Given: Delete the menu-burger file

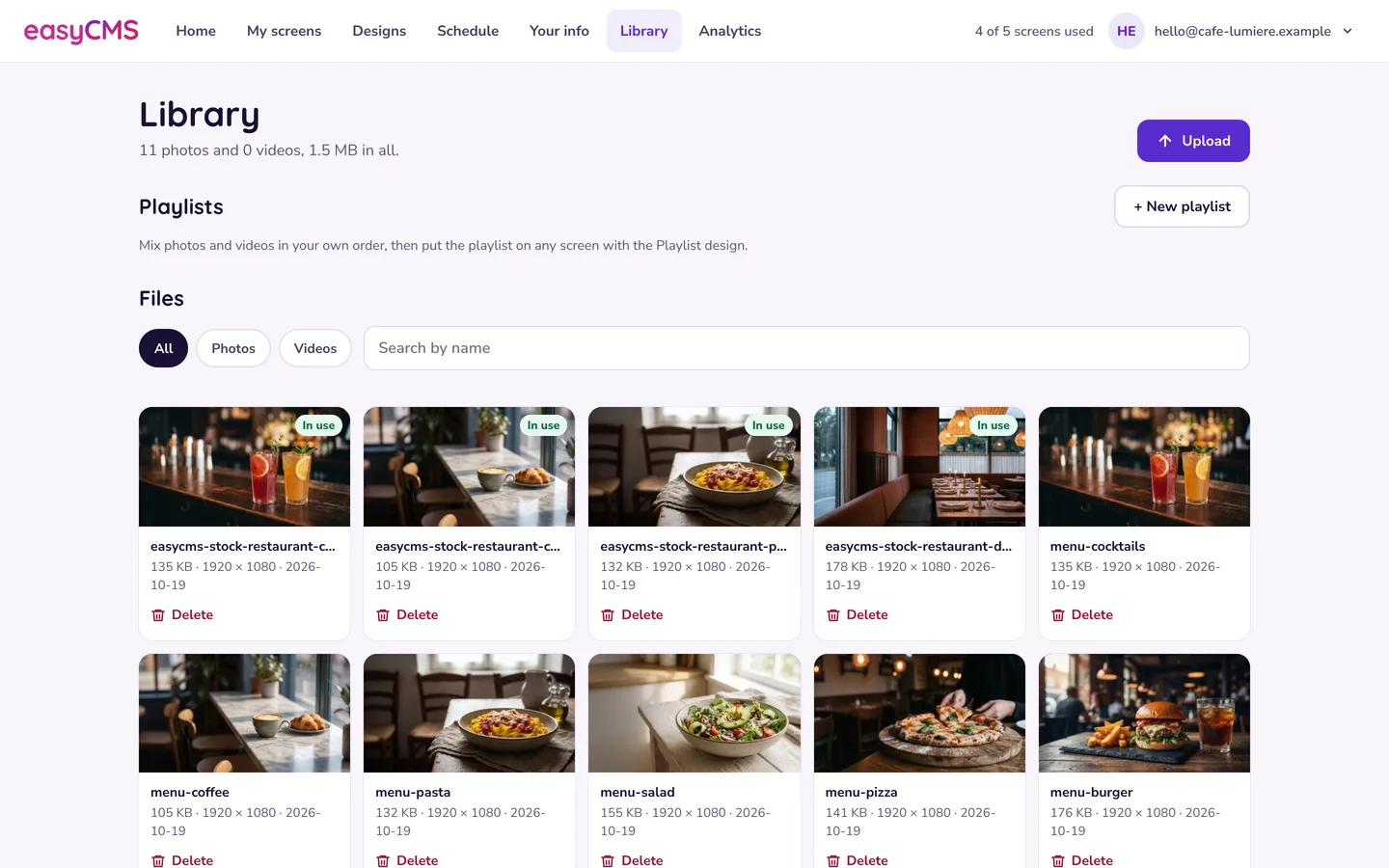Looking at the screenshot, I should coord(1081,859).
